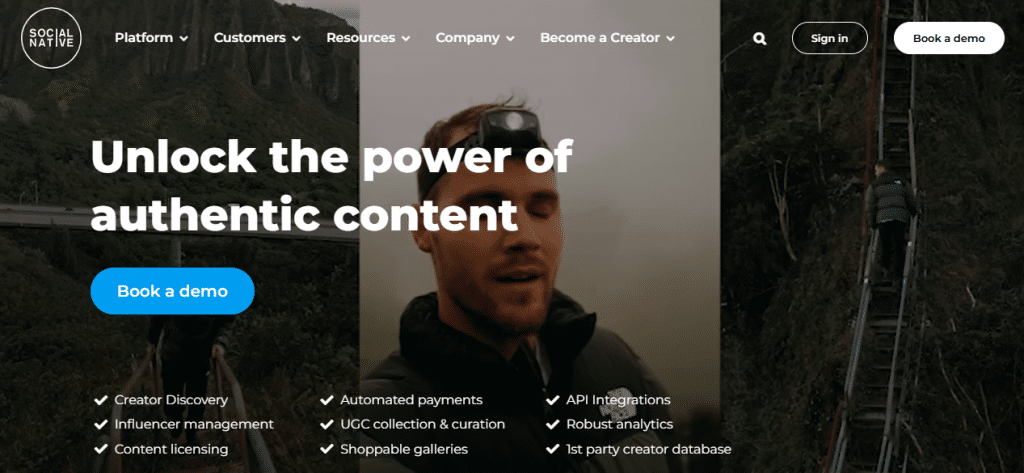This screenshot has height=473, width=1024.
Task: Expand the Customers dropdown arrow
Action: pyautogui.click(x=296, y=39)
